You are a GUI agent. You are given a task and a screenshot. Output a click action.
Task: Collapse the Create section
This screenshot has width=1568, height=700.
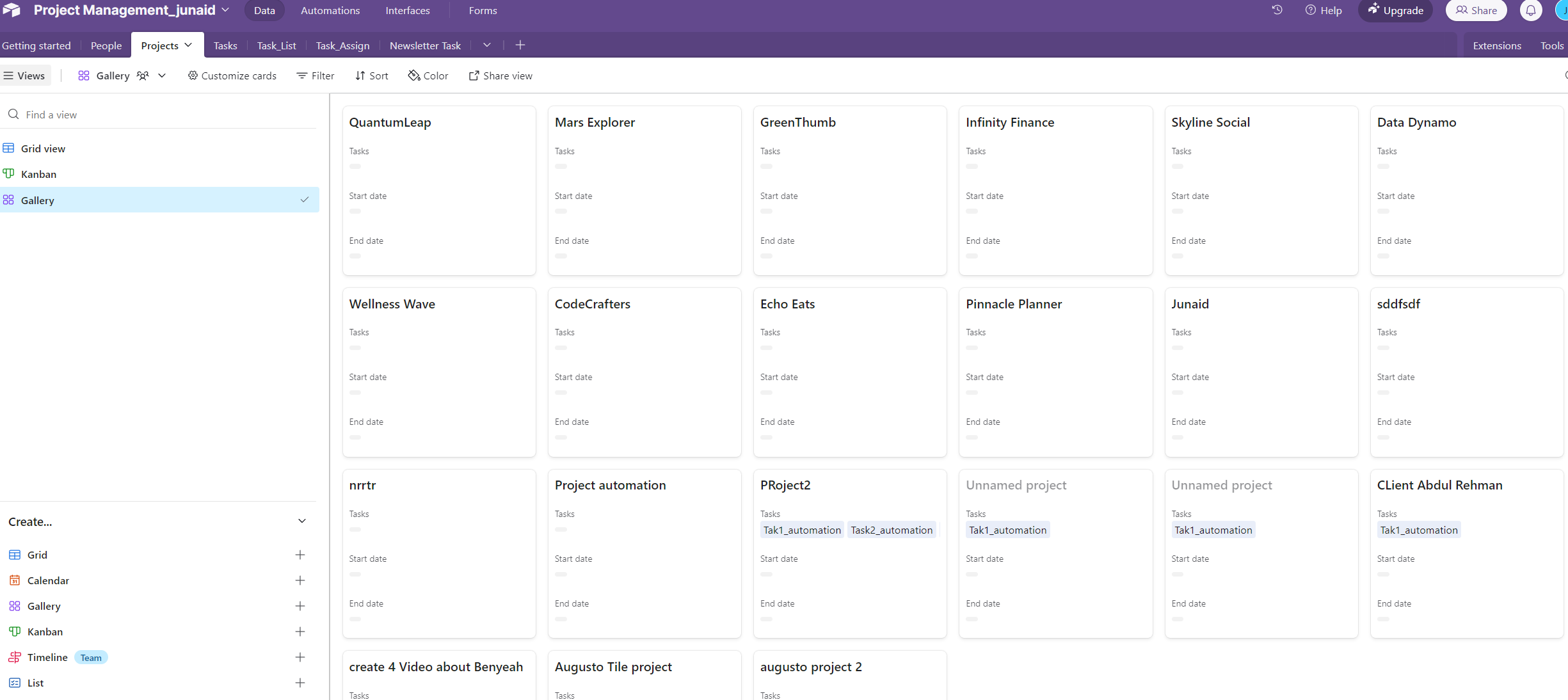(302, 521)
